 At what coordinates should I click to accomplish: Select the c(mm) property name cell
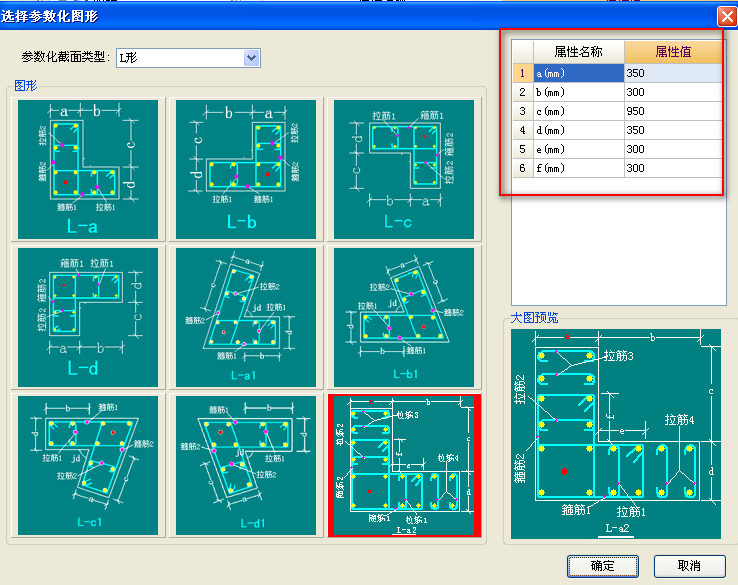tap(578, 111)
